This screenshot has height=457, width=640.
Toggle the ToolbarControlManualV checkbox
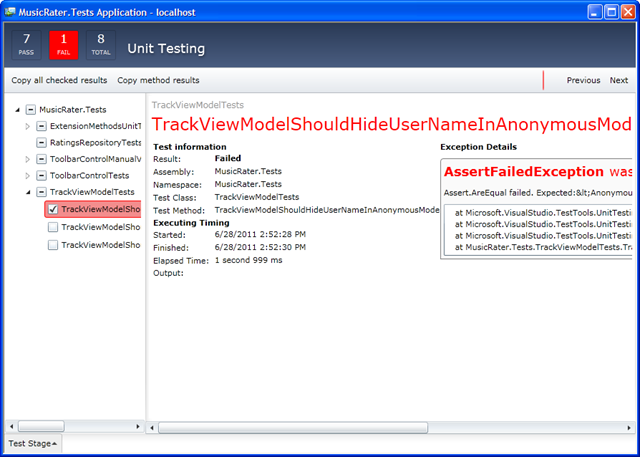coord(42,159)
